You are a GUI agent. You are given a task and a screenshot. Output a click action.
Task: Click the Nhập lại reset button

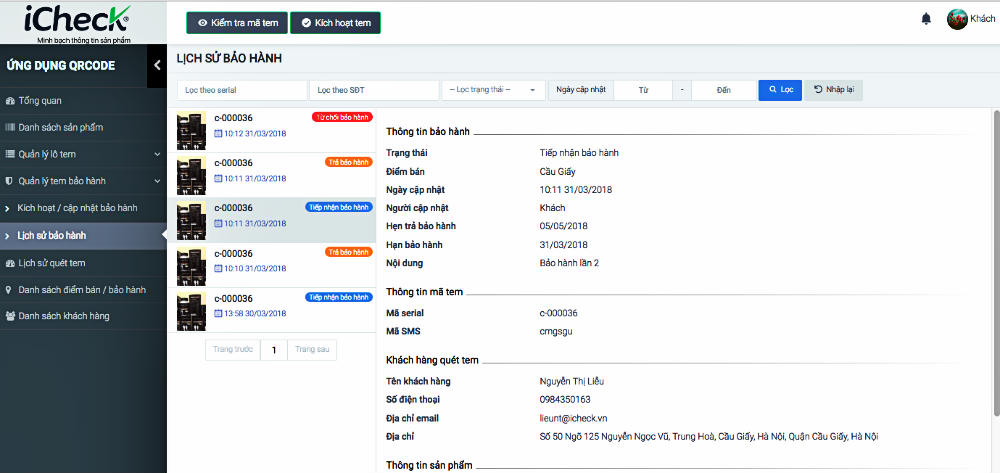point(834,90)
